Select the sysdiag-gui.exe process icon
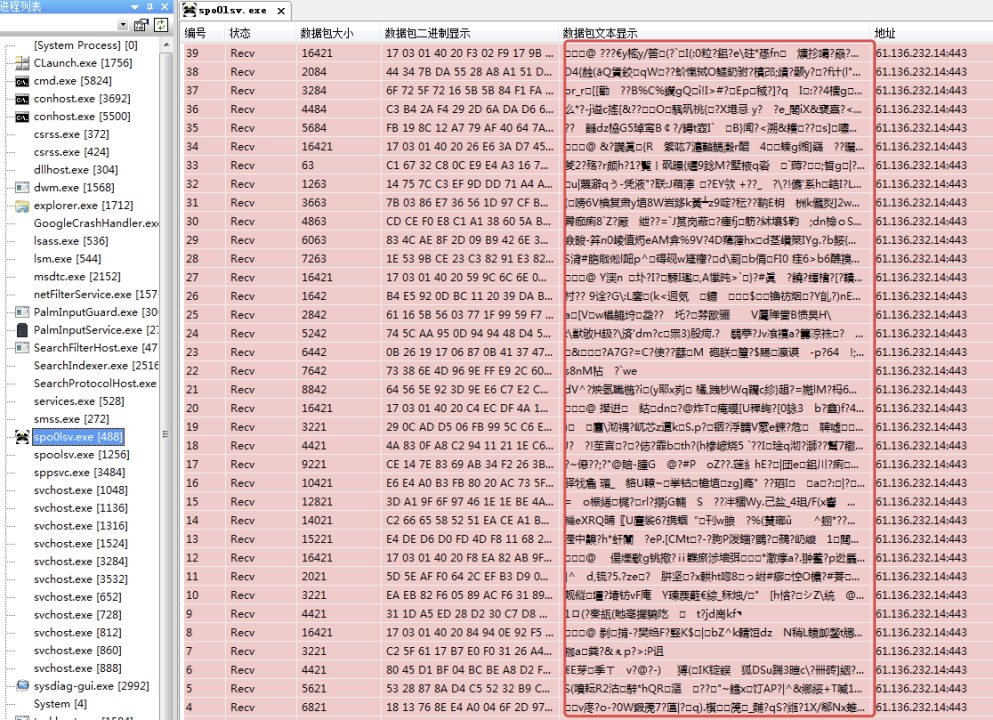This screenshot has height=720, width=993. tap(22, 686)
